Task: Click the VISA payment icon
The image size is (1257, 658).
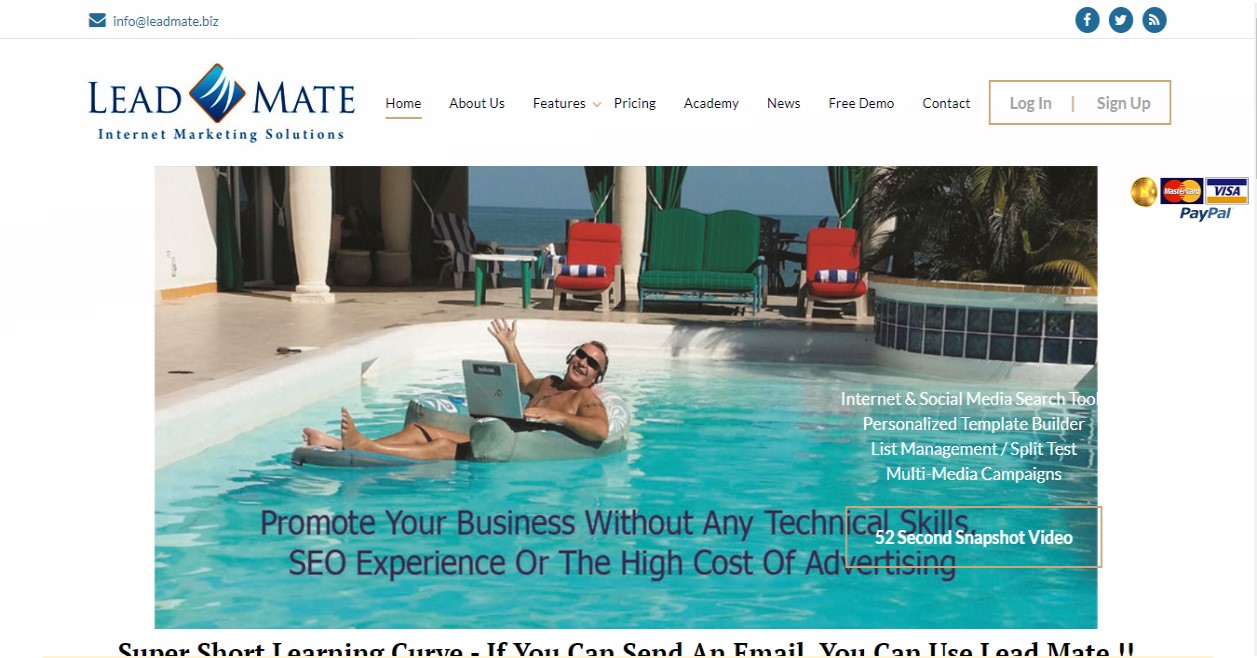Action: (1226, 191)
